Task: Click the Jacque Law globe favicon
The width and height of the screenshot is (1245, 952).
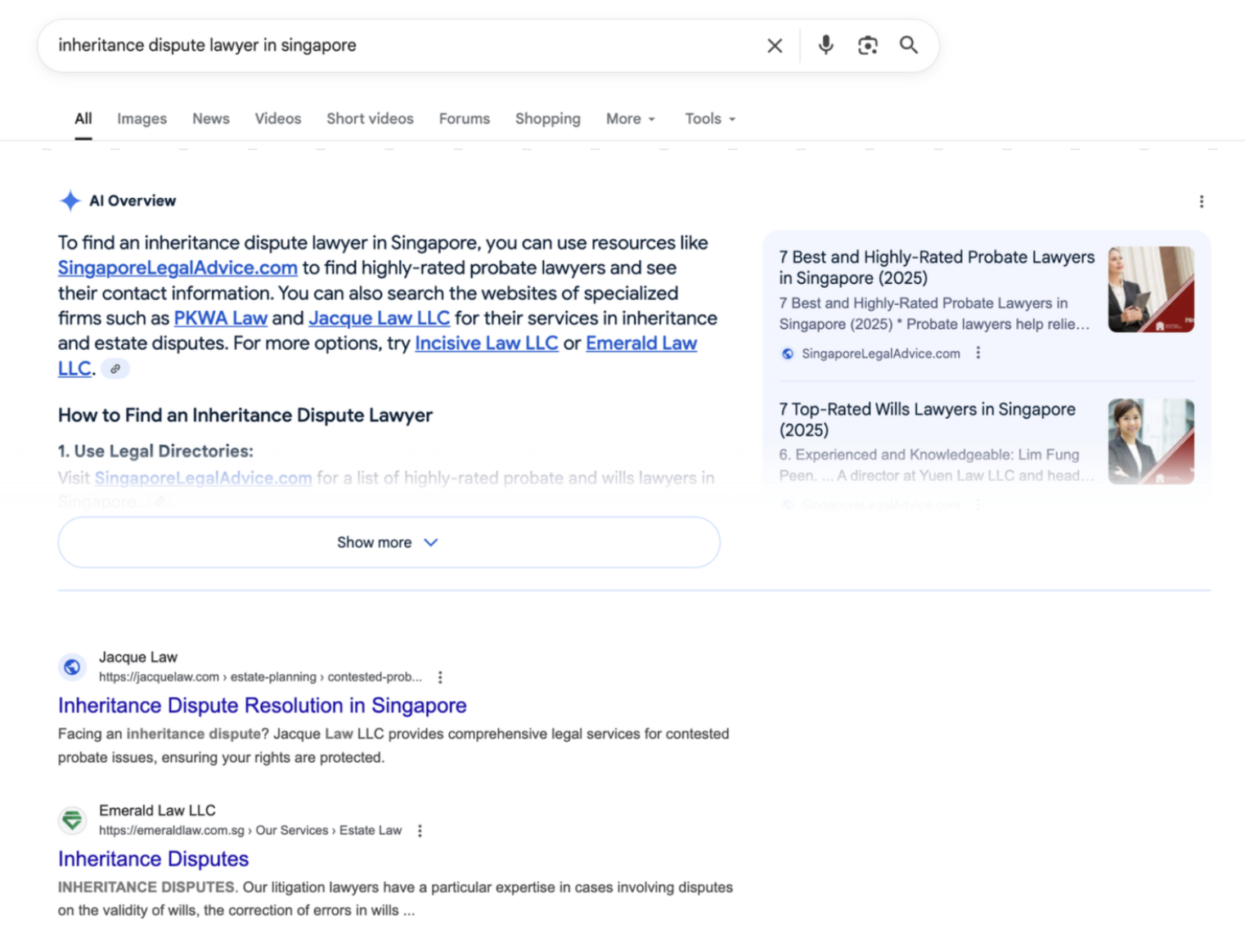Action: pos(72,667)
